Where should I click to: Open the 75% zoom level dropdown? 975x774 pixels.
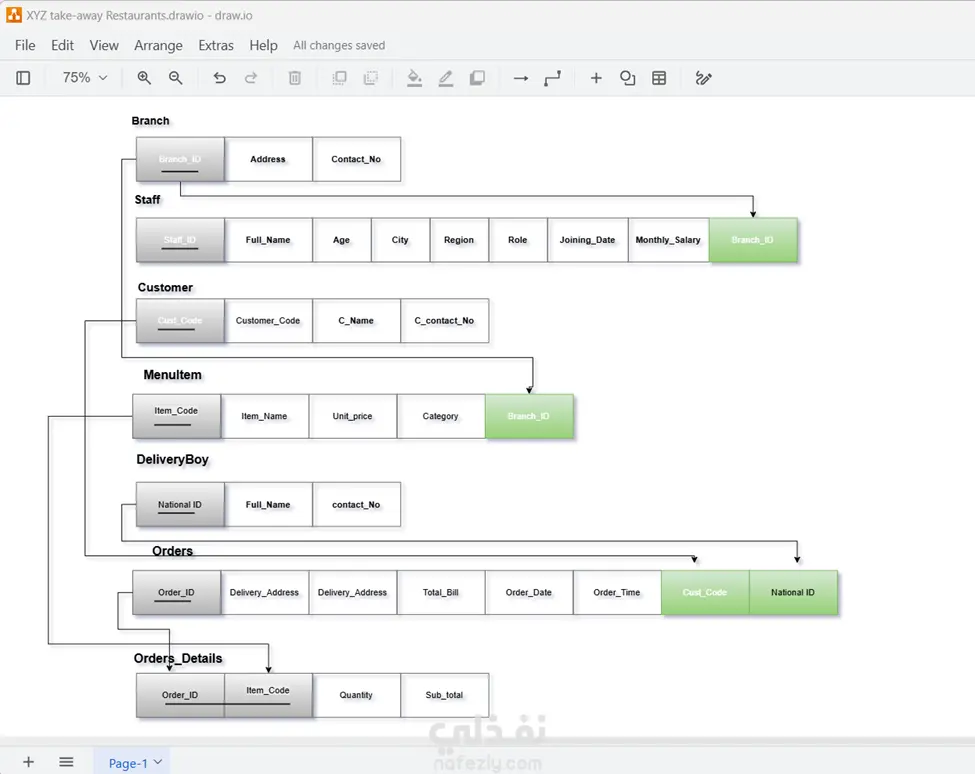click(85, 78)
